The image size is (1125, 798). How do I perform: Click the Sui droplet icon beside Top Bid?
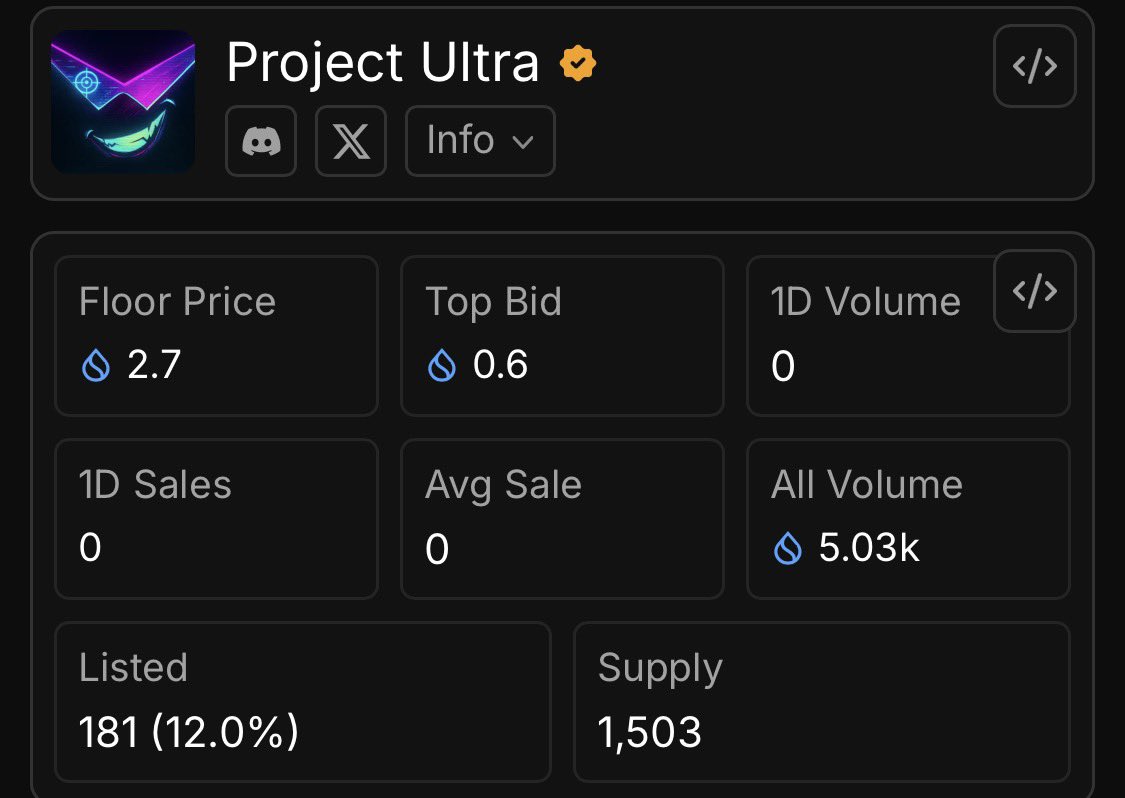click(x=441, y=366)
